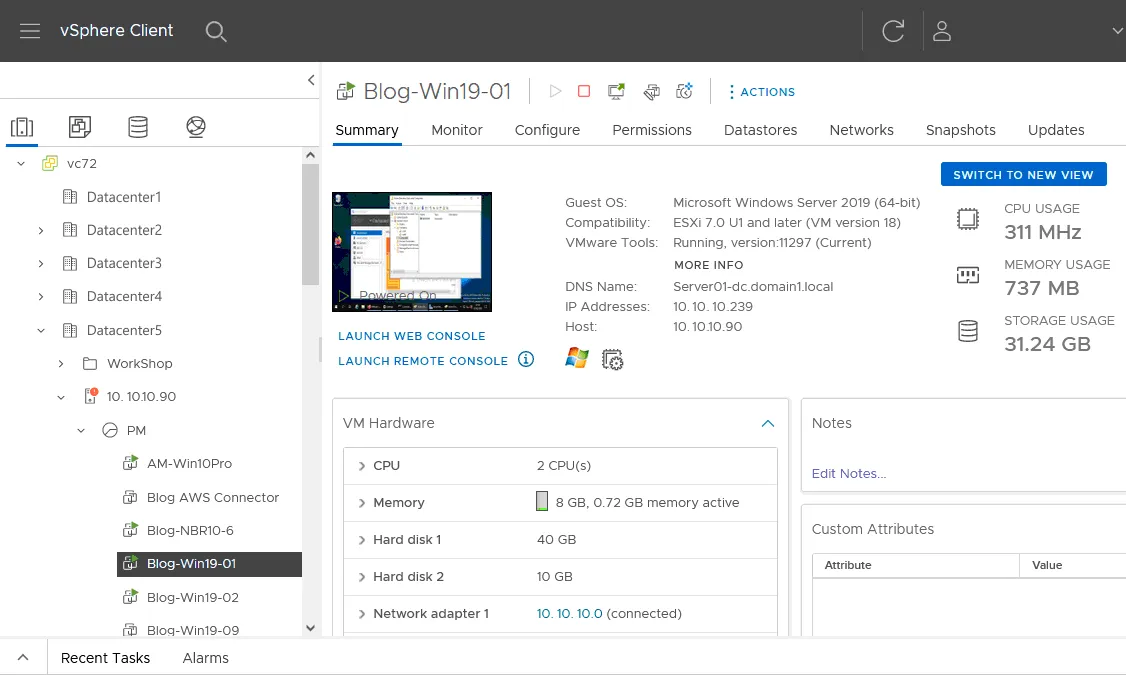The image size is (1126, 675).
Task: Open the Networking inventory view icon
Action: [196, 127]
